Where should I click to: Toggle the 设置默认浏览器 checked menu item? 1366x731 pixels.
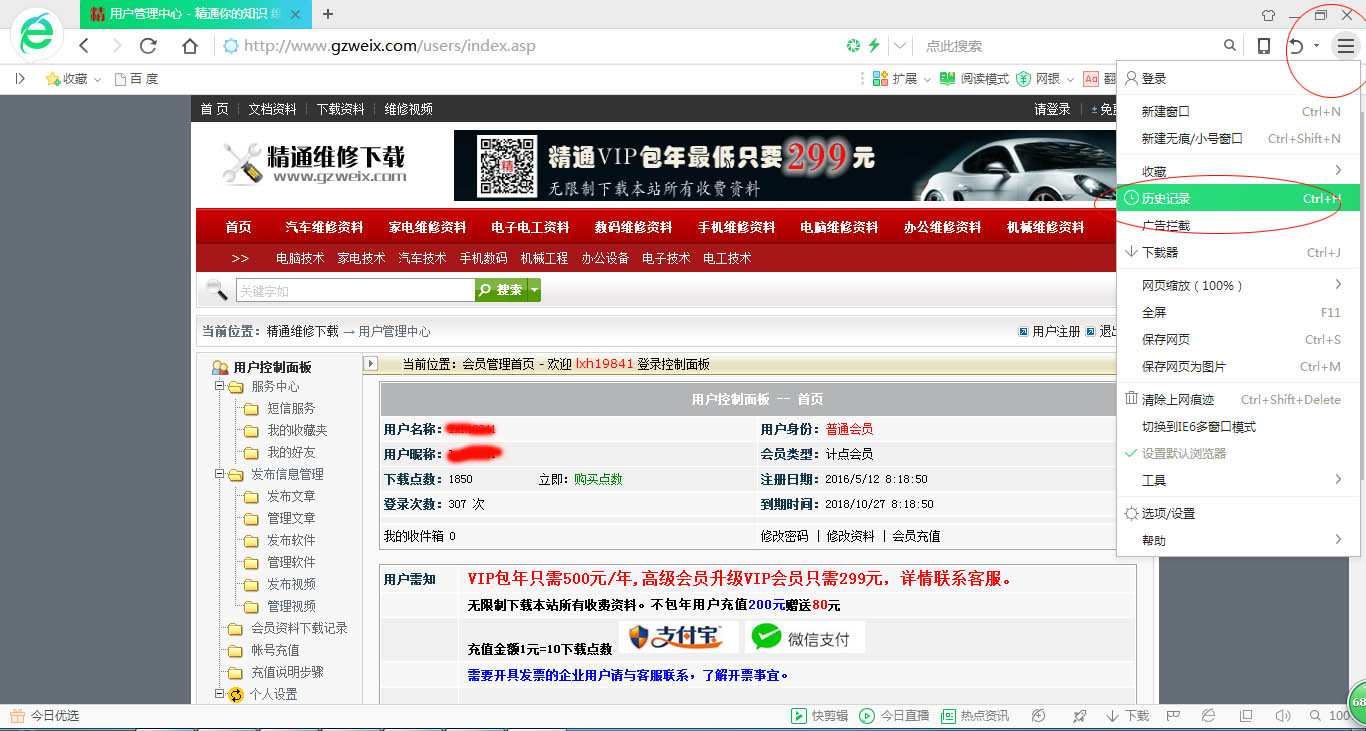(x=1183, y=454)
